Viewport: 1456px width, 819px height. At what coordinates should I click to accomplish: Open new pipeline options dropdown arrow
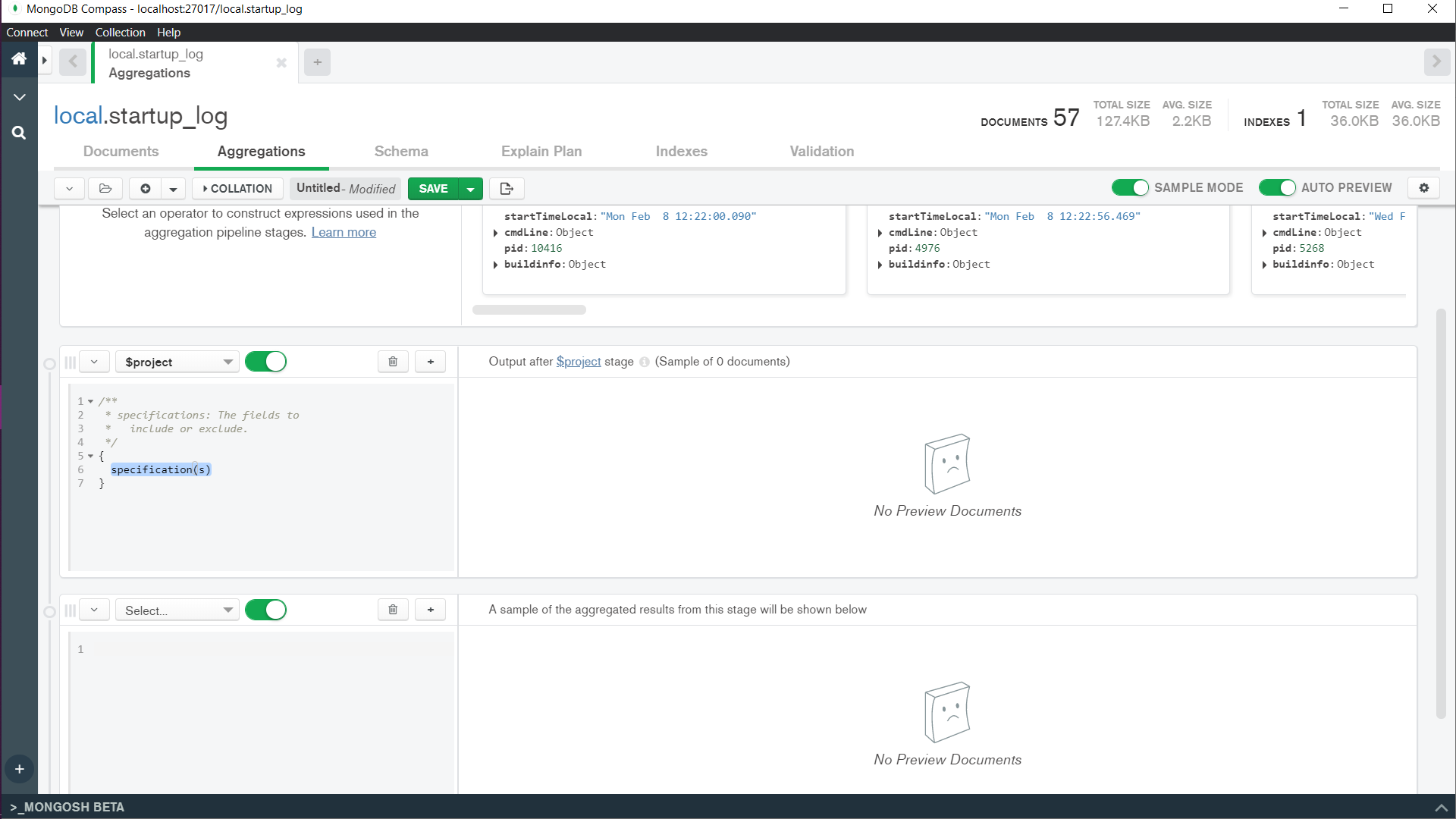click(173, 188)
